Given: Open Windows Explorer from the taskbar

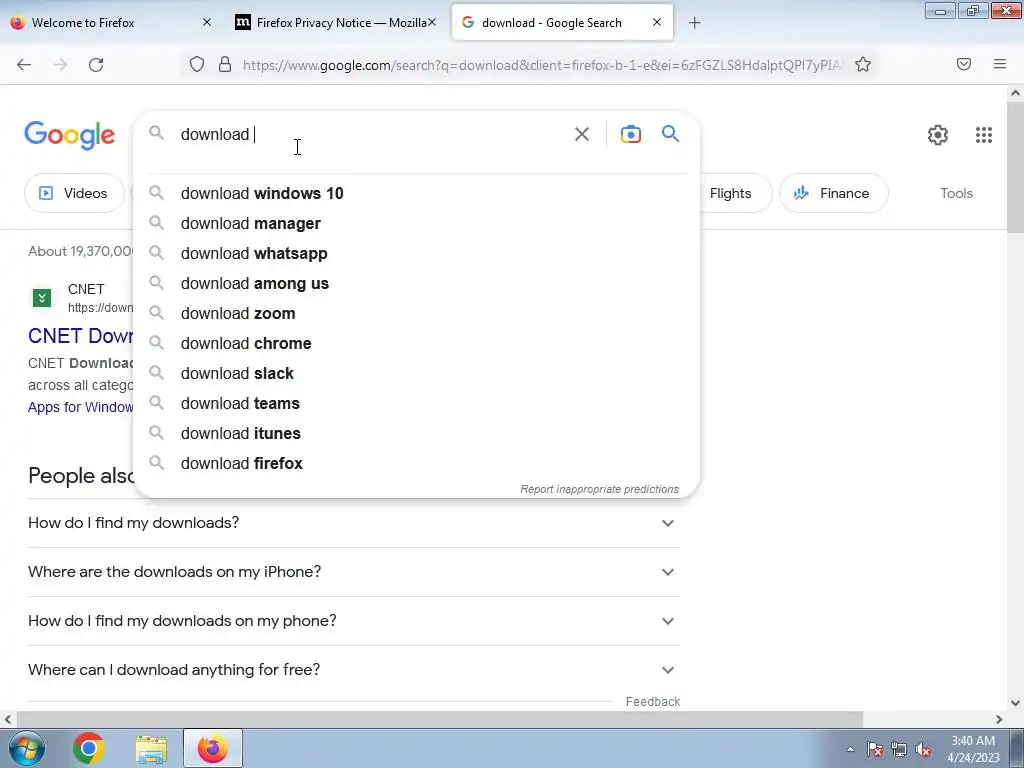Looking at the screenshot, I should 151,748.
